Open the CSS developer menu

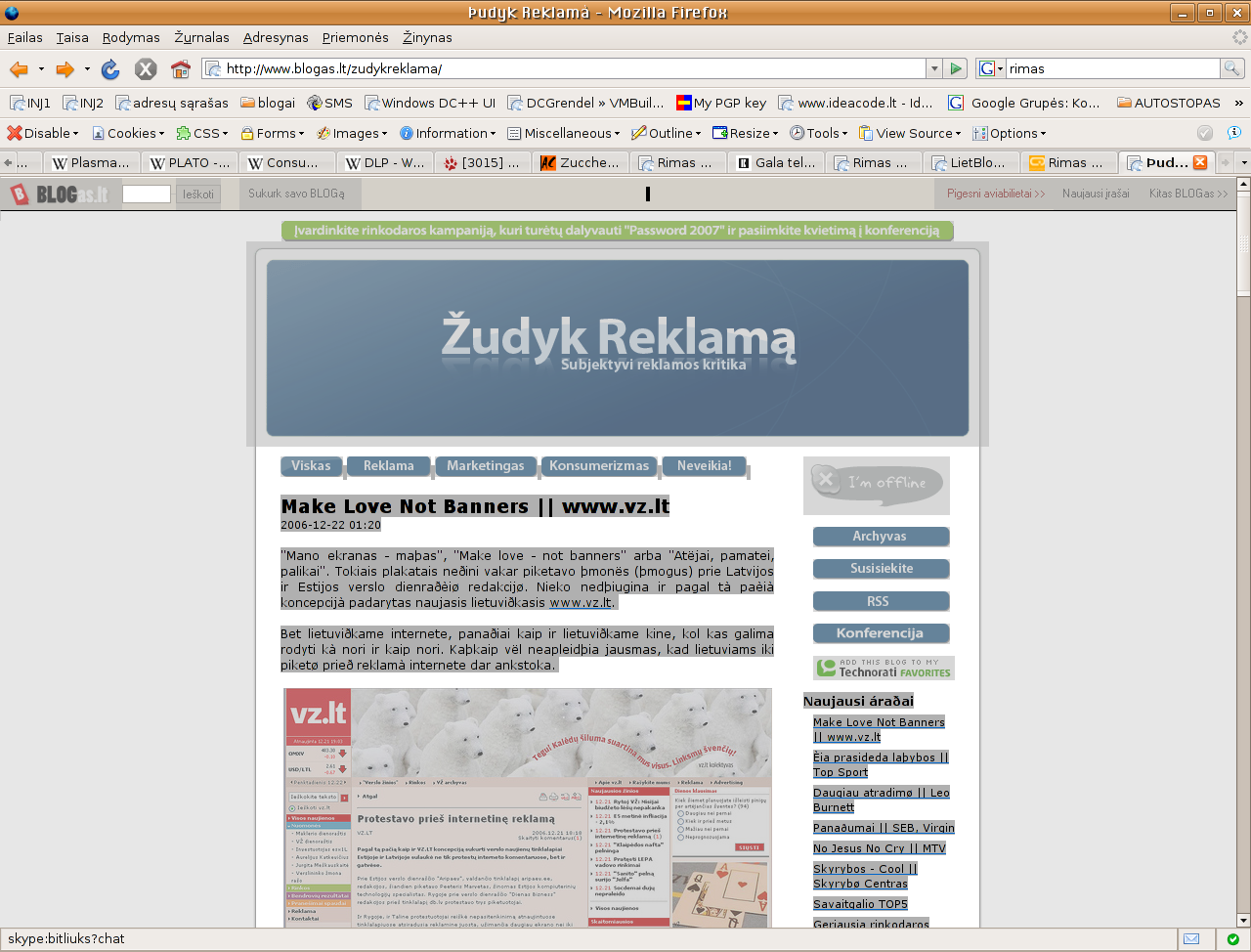coord(202,133)
